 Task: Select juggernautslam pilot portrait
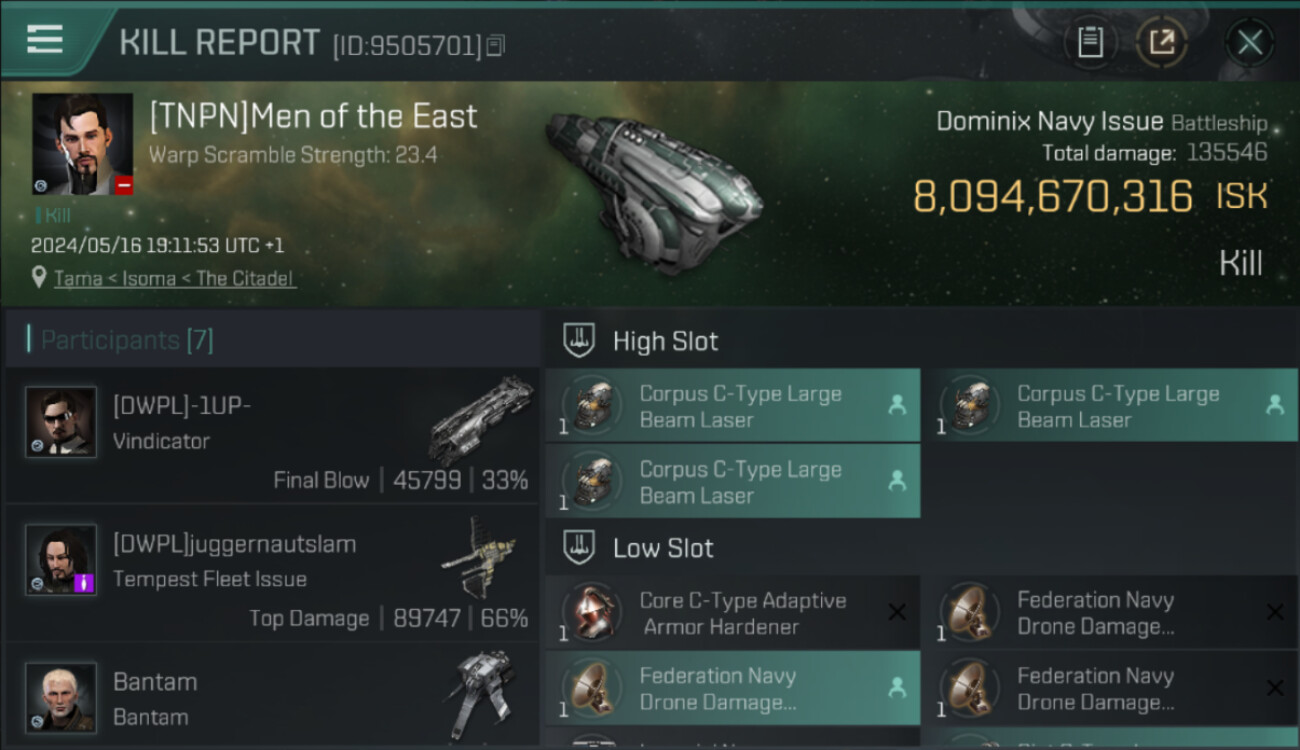[x=61, y=560]
